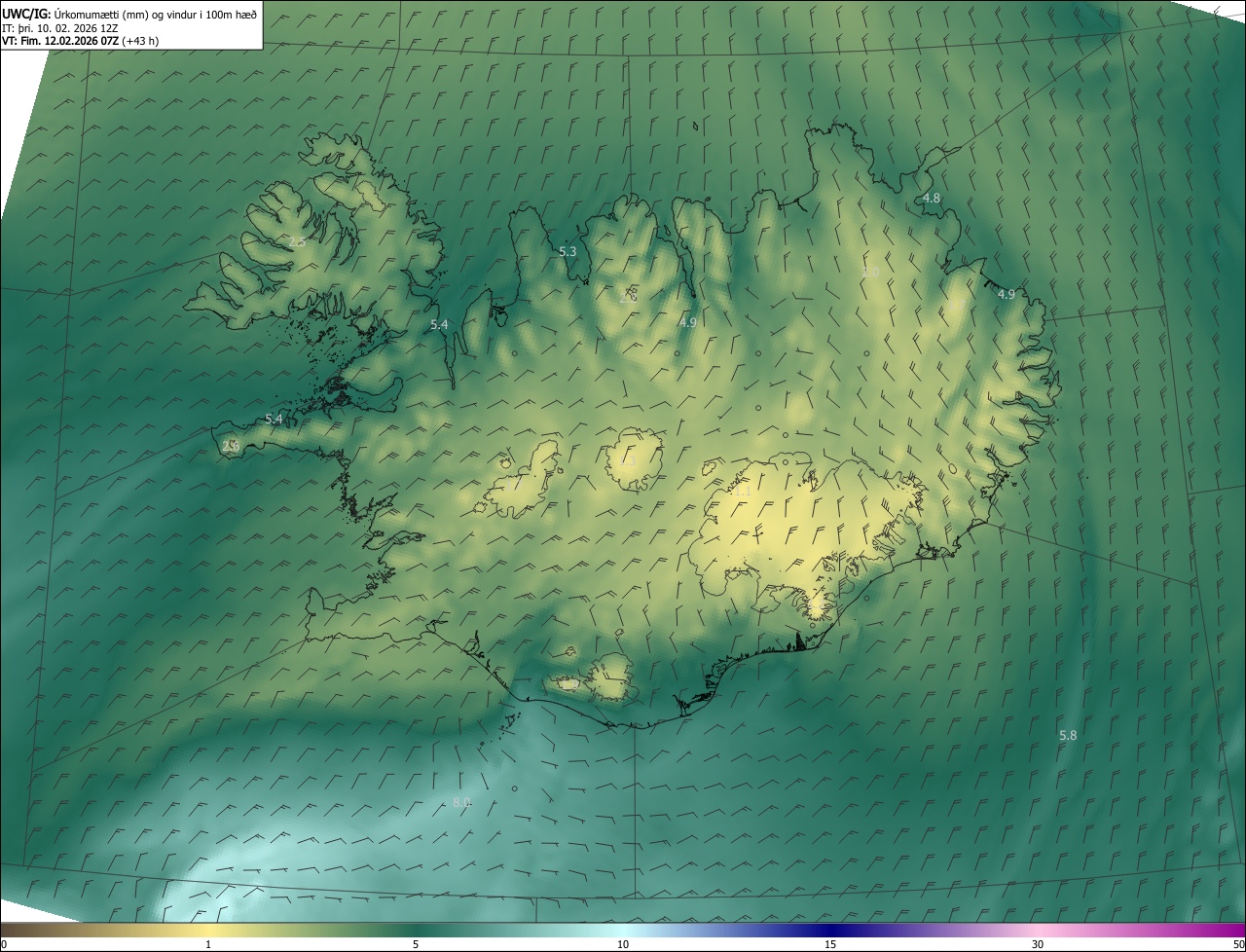1246x952 pixels.
Task: Click the VT valid time line in header
Action: [x=80, y=41]
